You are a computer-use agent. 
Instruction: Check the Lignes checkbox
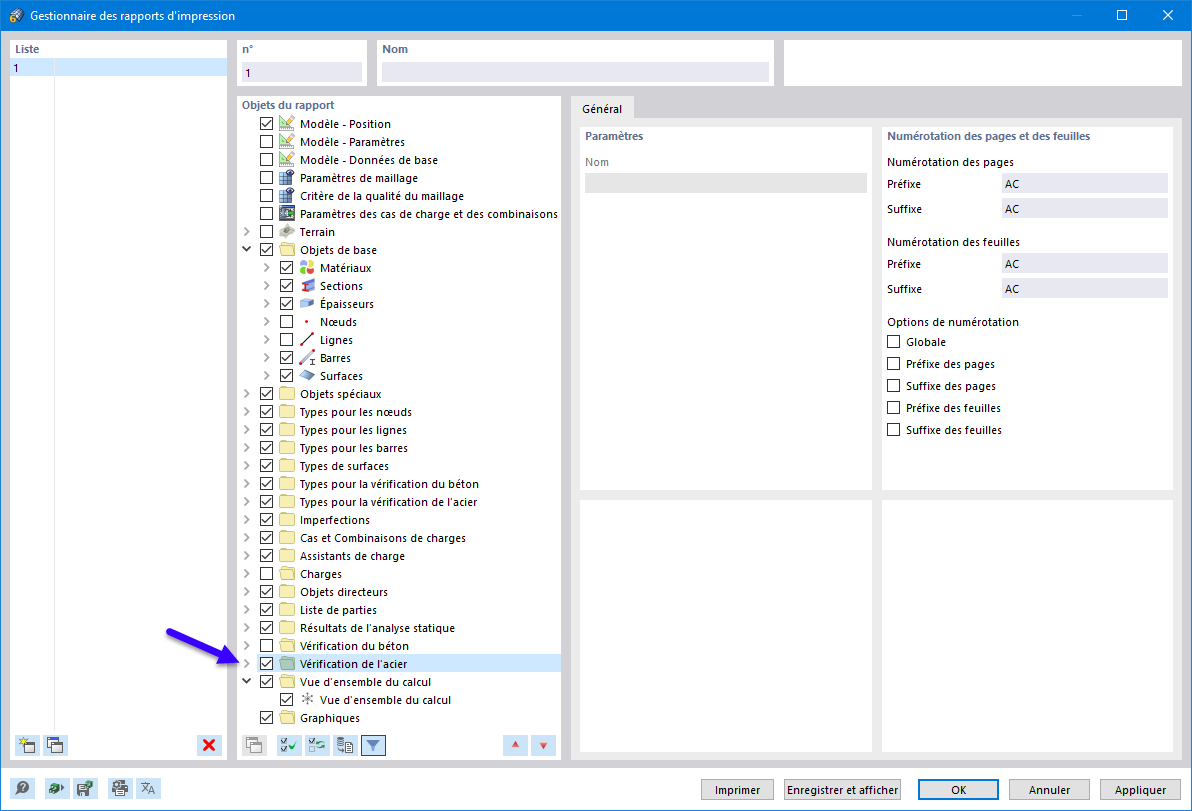point(287,340)
